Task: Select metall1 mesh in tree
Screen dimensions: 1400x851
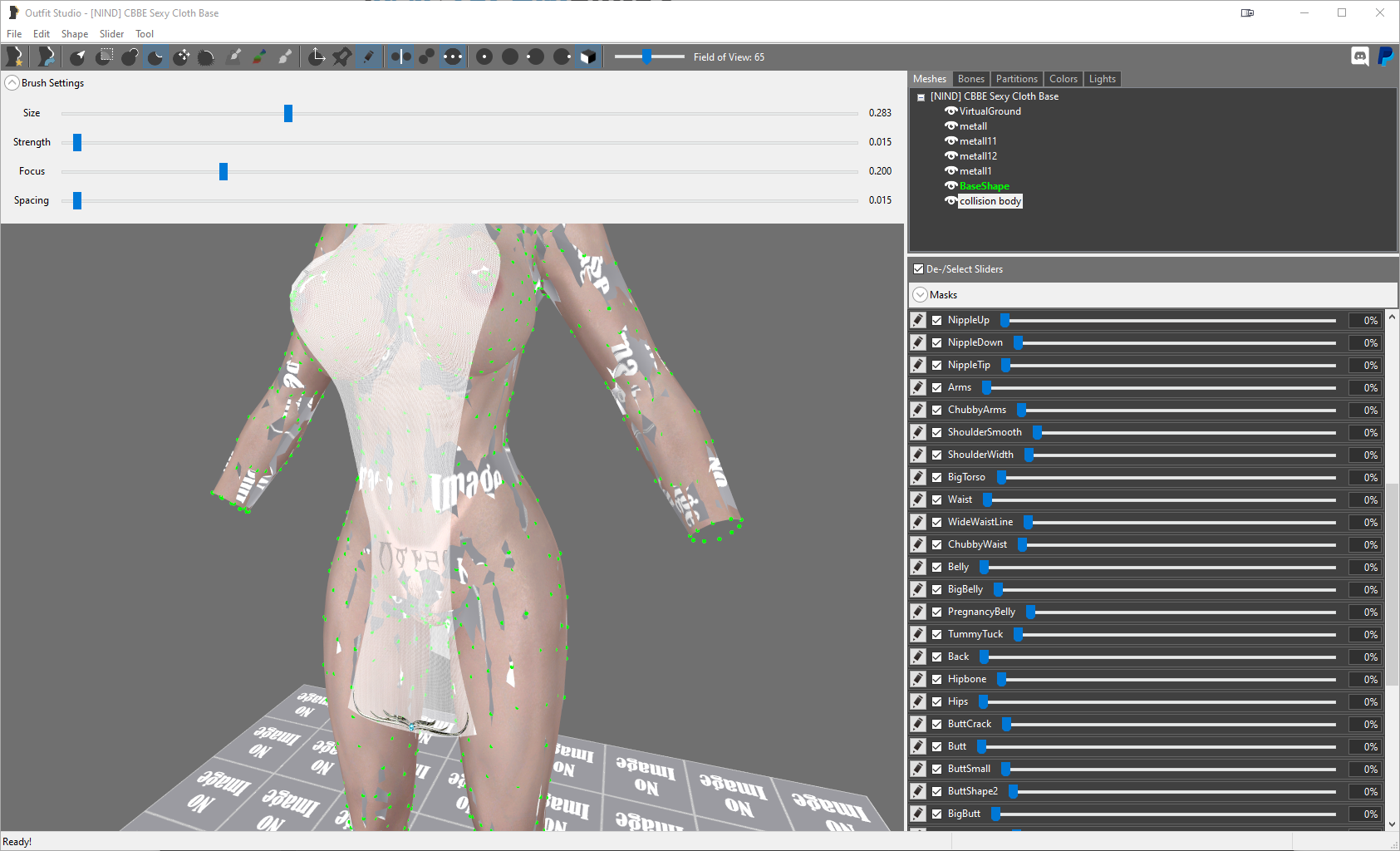Action: click(x=975, y=171)
